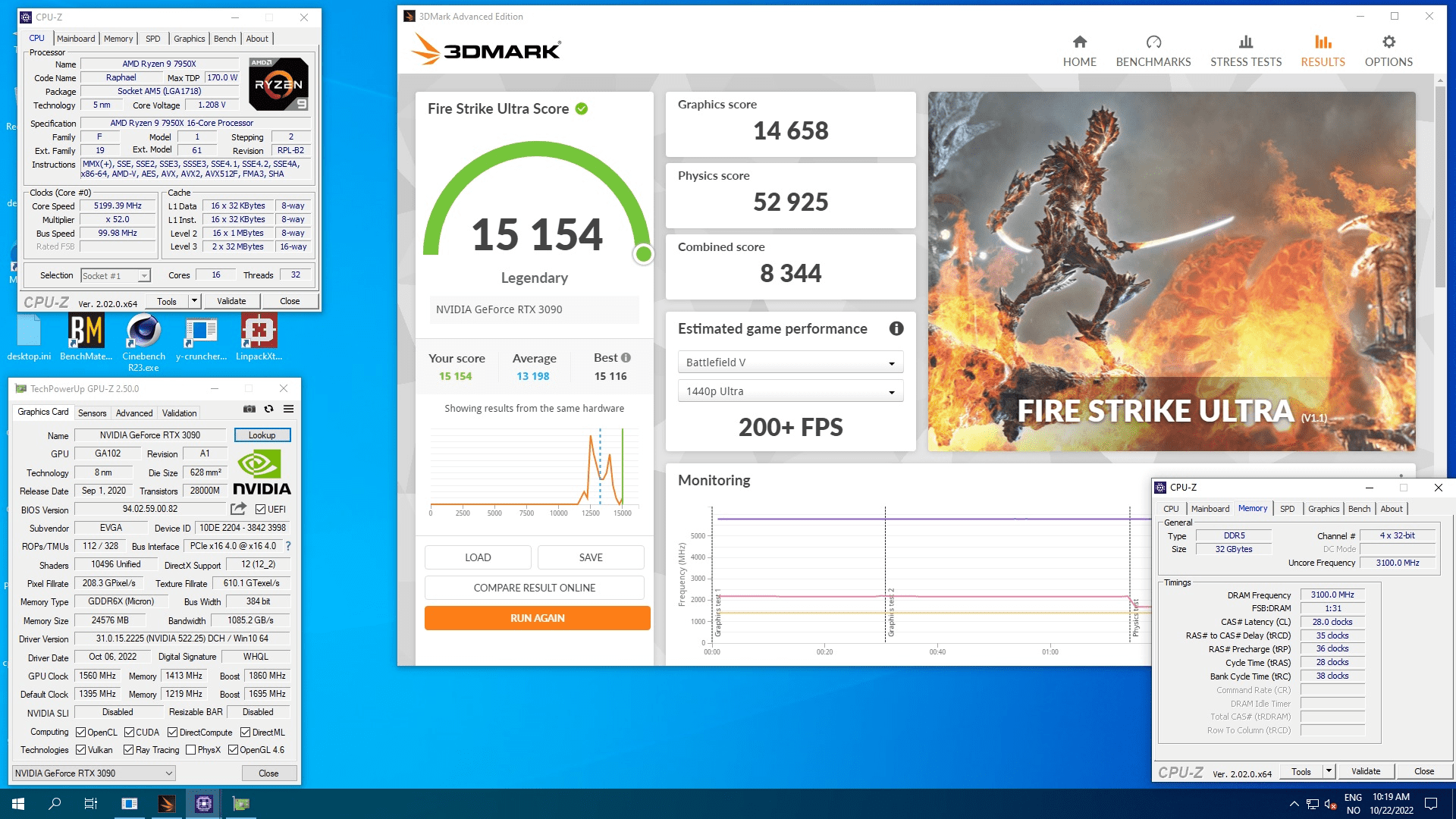Screen dimensions: 1456x819
Task: Switch to Bench tab in top CPU-Z
Action: tap(224, 39)
